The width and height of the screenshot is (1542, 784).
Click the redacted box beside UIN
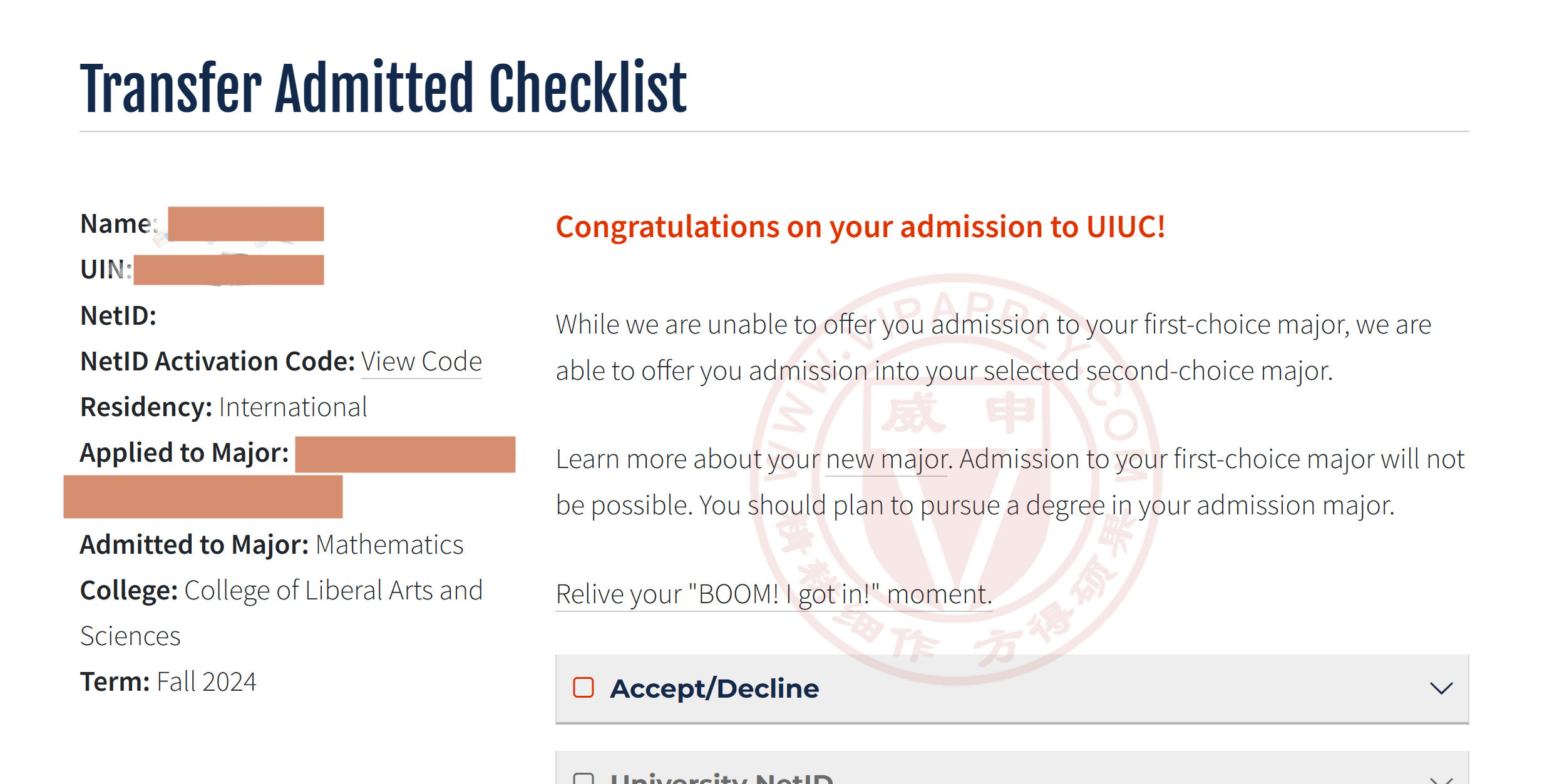click(x=229, y=270)
